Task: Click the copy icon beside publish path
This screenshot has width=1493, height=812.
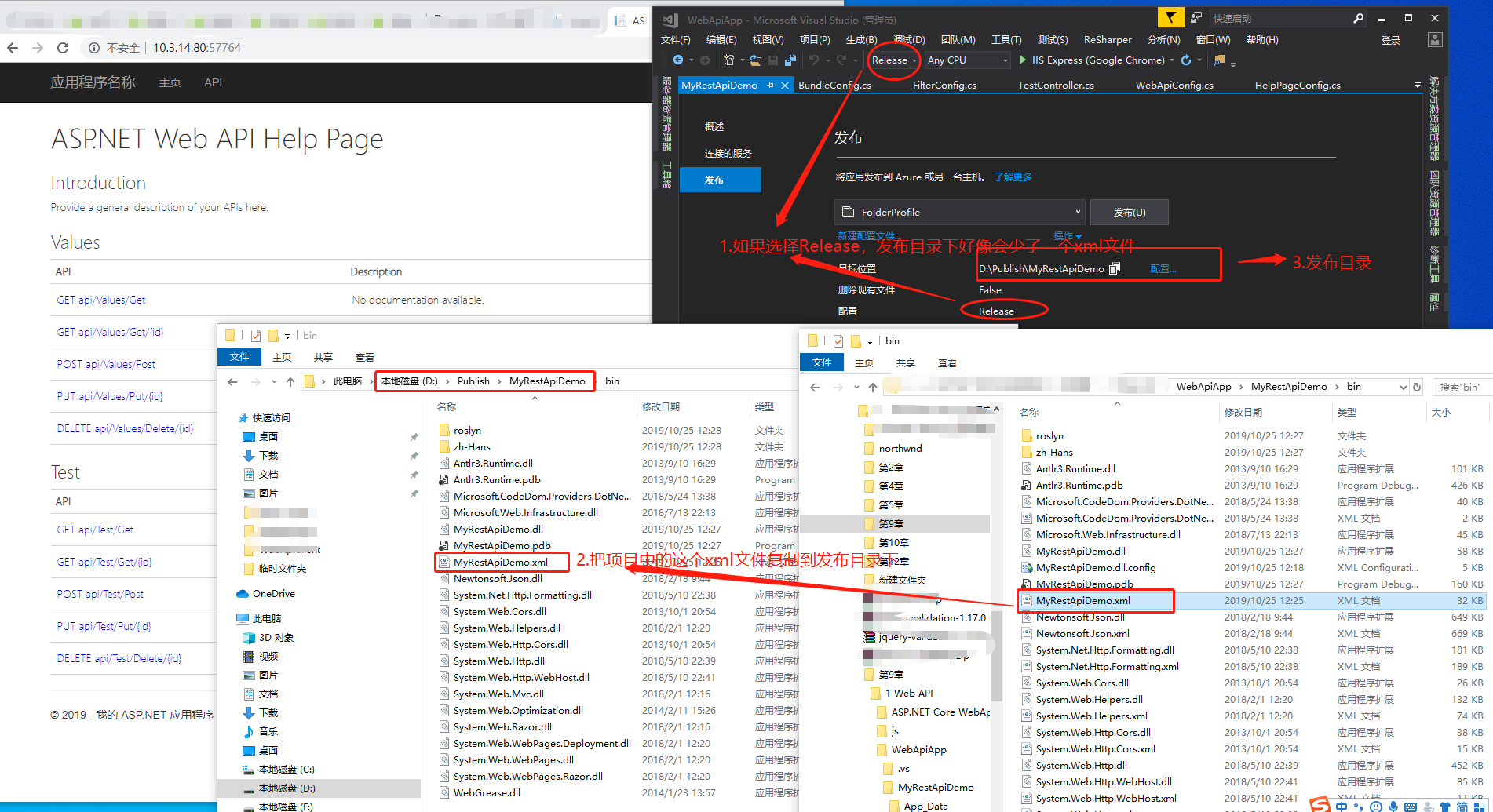Action: coord(1115,268)
